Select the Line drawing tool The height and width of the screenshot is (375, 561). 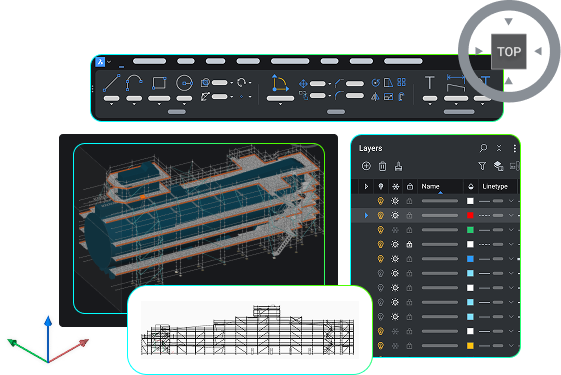[111, 83]
